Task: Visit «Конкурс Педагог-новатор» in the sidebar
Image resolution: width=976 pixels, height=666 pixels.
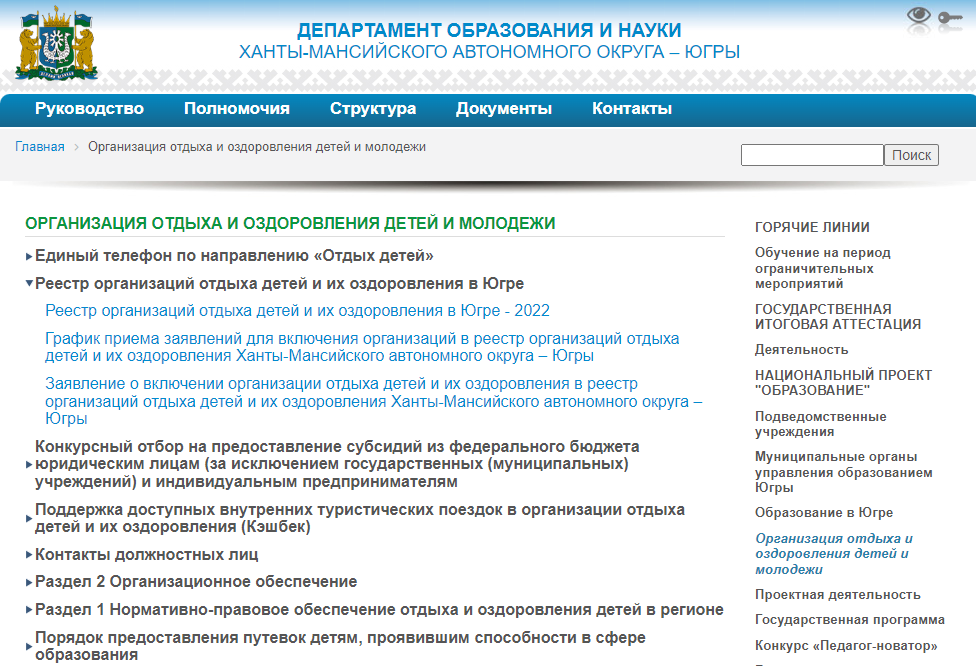Action: click(846, 646)
